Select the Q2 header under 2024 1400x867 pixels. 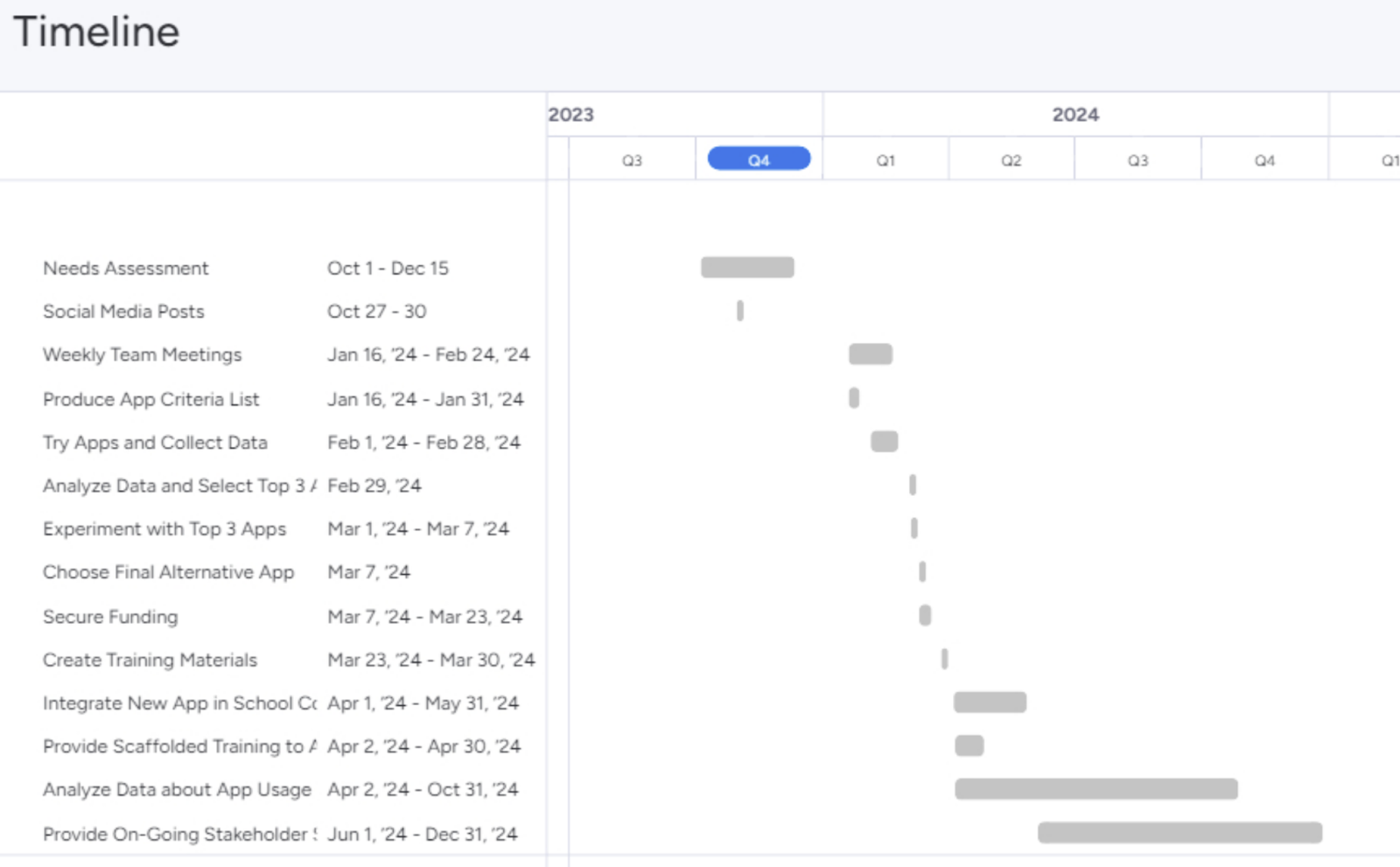(x=1011, y=160)
